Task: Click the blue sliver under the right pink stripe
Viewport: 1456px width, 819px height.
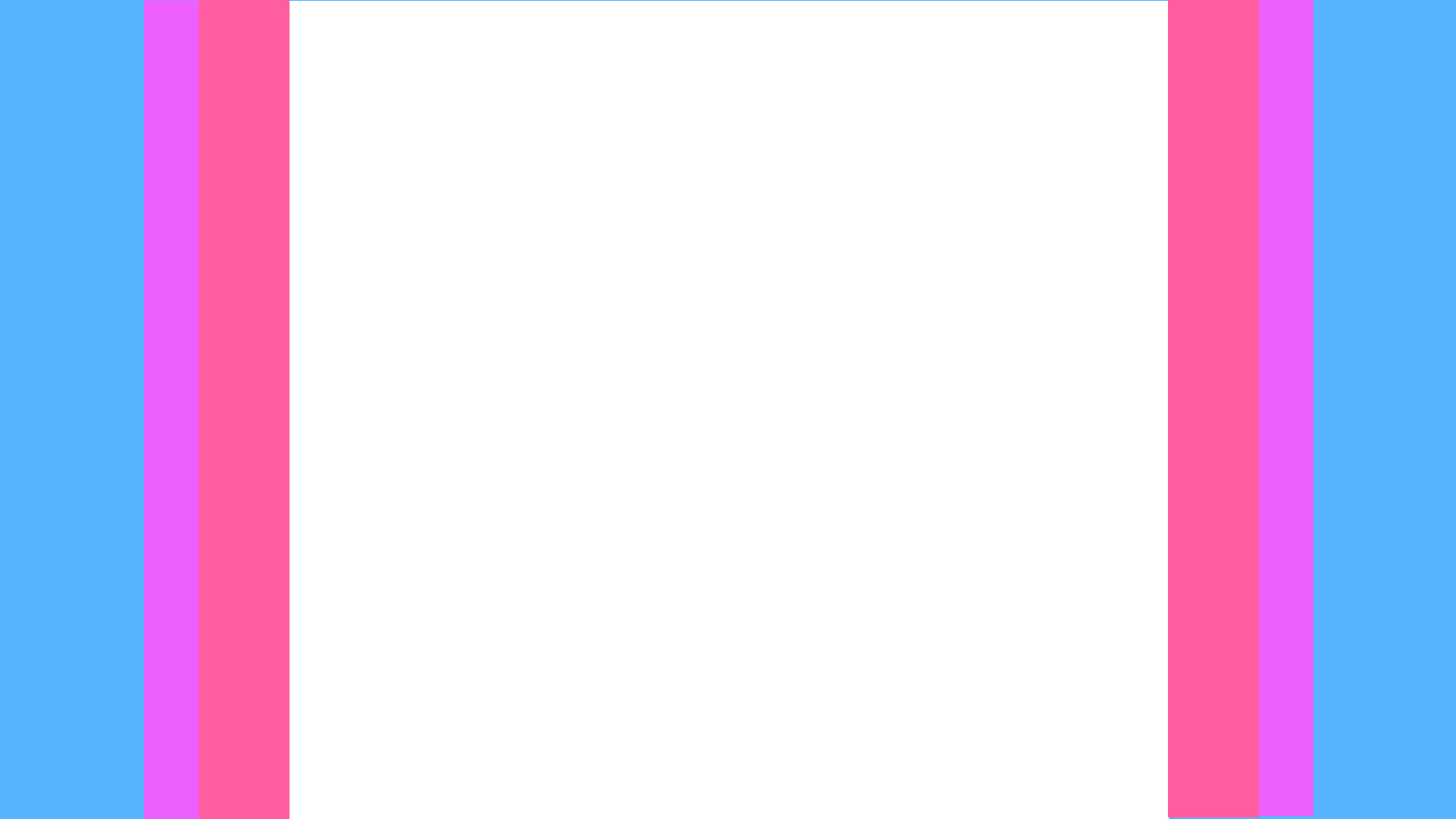Action: [1213, 818]
